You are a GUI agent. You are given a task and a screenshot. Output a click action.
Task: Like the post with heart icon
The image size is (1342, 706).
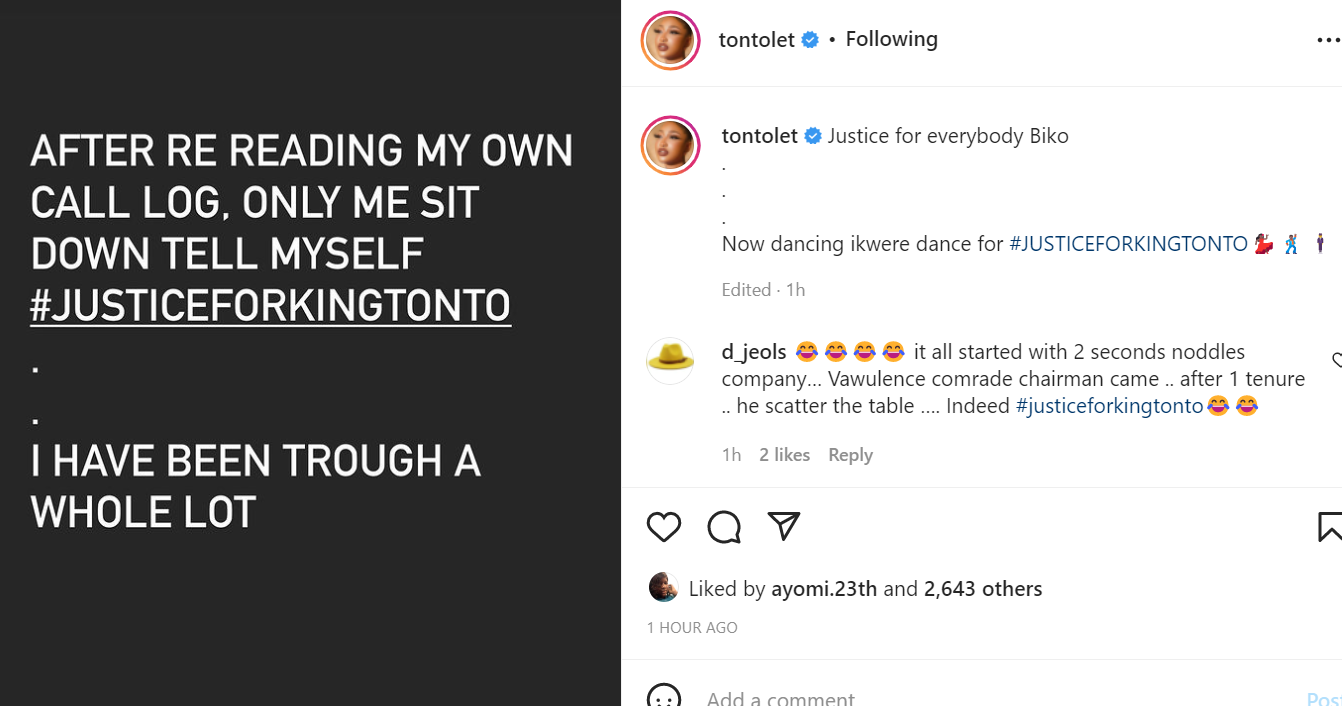pos(664,527)
